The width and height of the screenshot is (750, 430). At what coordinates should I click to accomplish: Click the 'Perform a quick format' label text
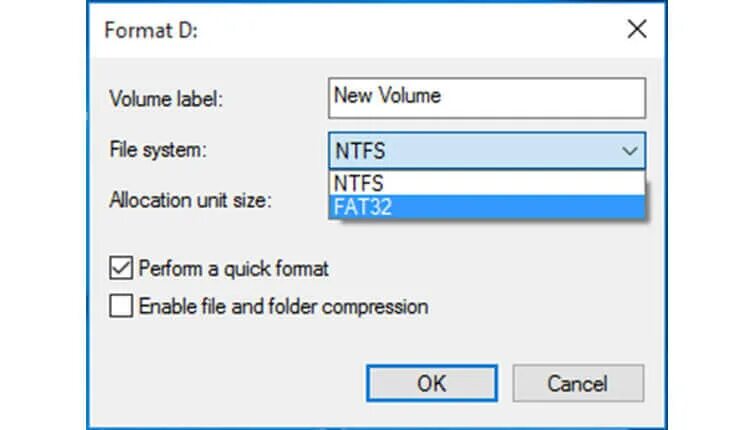point(234,269)
